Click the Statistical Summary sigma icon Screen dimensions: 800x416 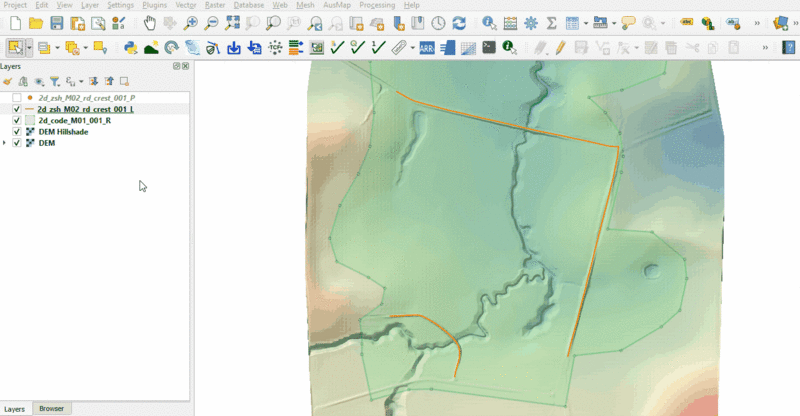coord(551,22)
